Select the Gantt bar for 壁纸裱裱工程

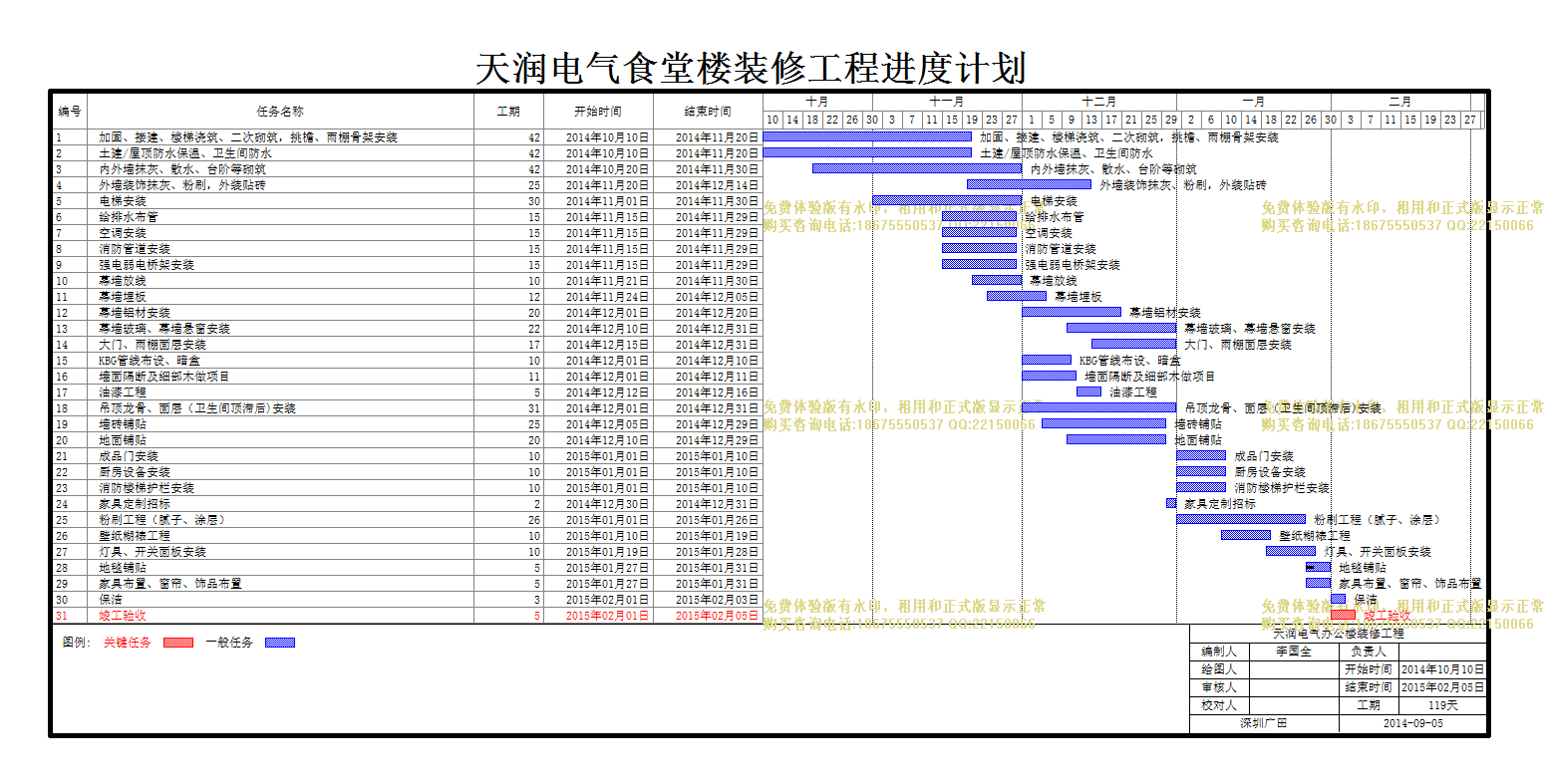pyautogui.click(x=1246, y=536)
